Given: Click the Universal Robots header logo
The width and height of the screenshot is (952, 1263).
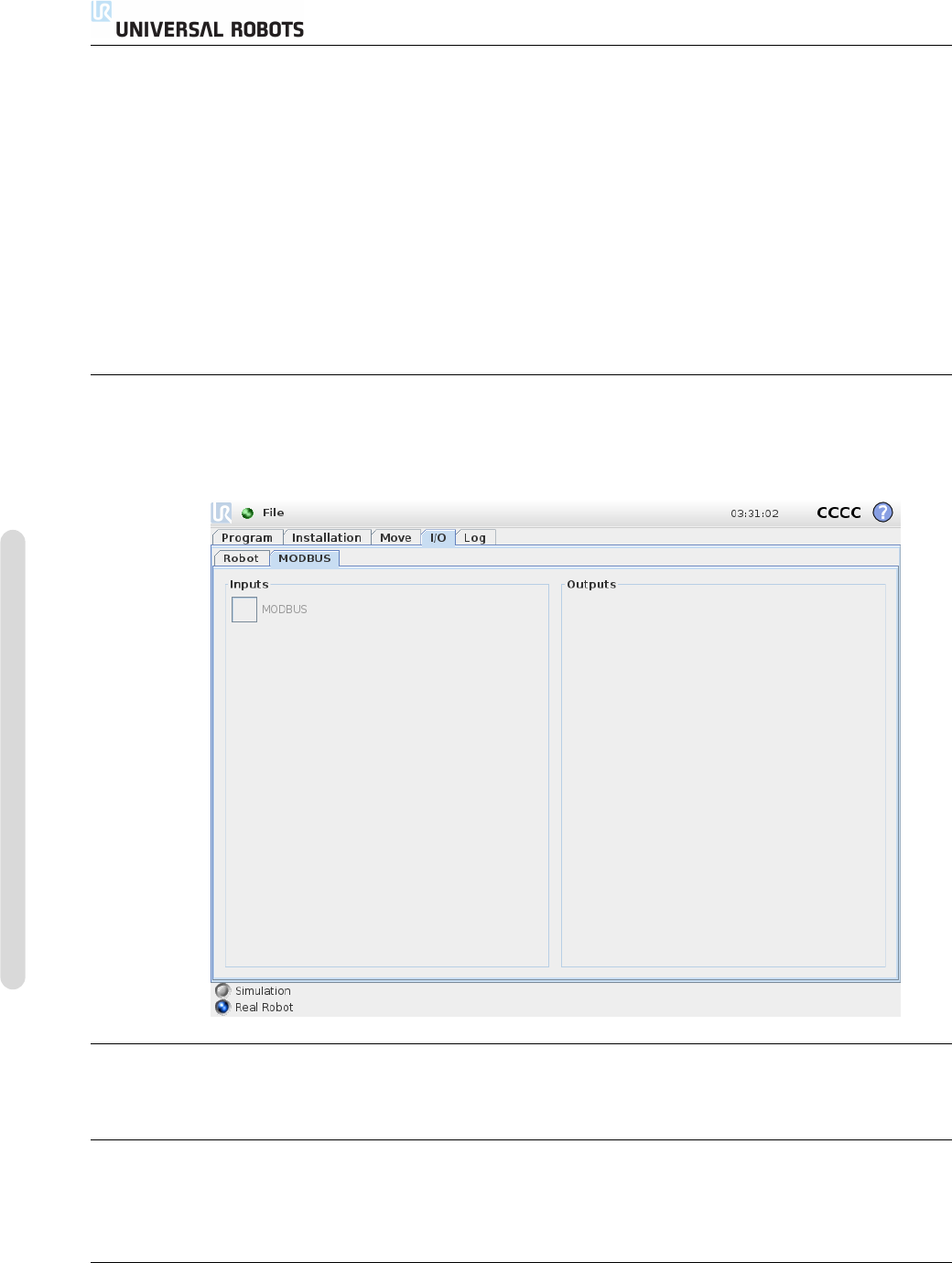Looking at the screenshot, I should [x=198, y=20].
